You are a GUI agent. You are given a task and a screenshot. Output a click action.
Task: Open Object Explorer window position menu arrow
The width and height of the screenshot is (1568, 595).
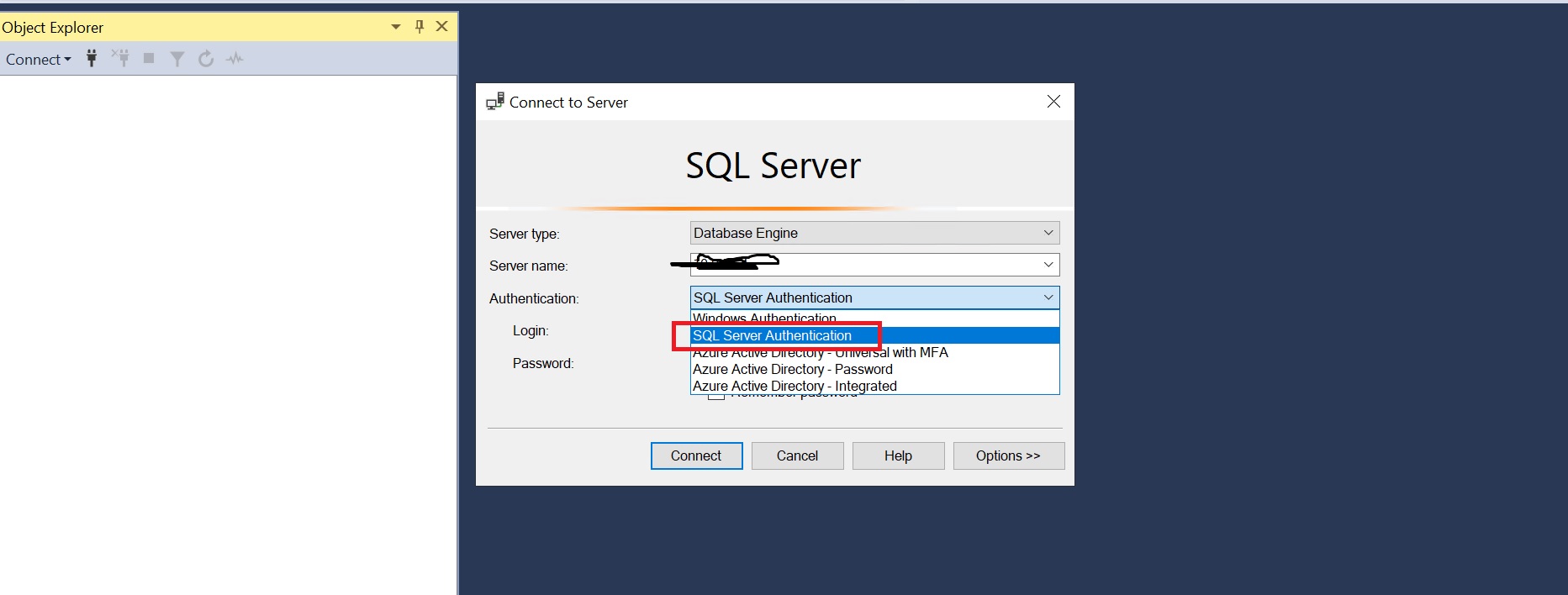[396, 27]
